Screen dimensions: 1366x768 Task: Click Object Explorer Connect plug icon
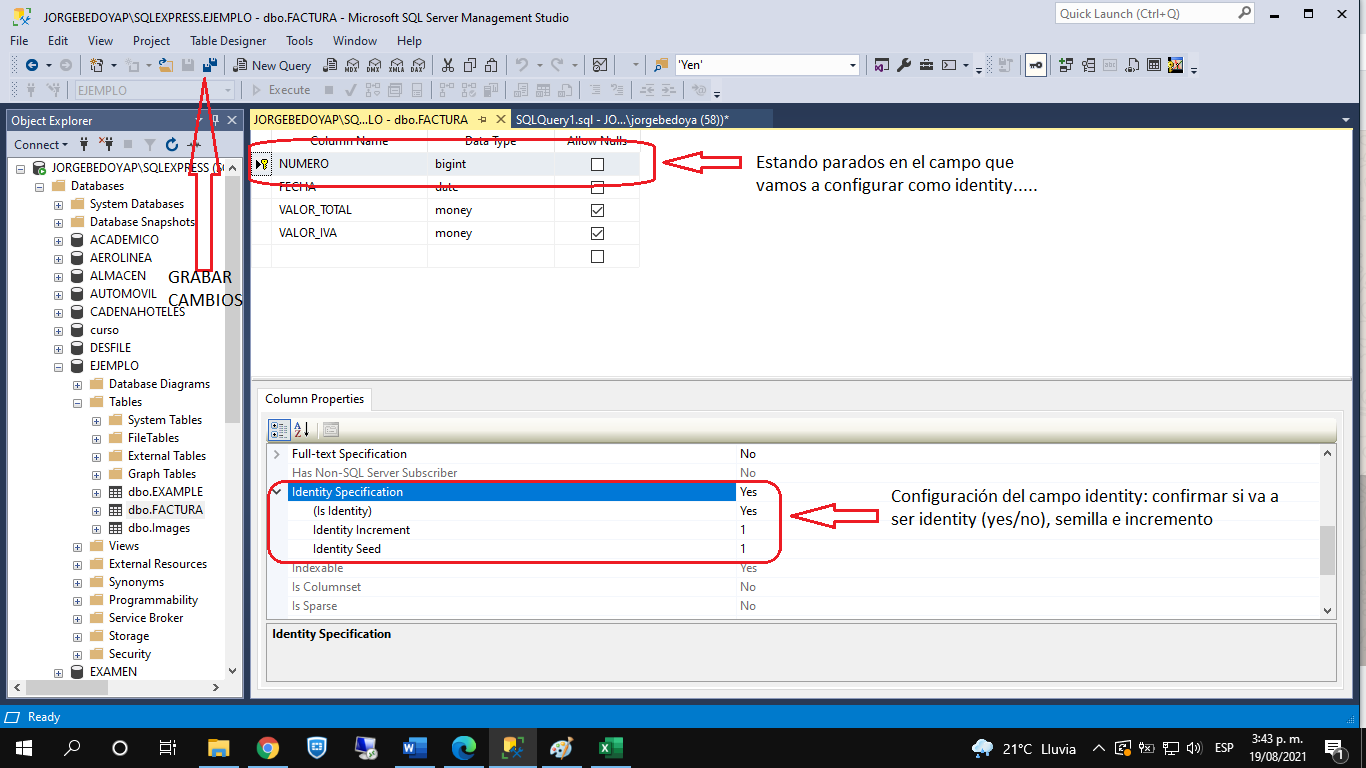click(x=84, y=144)
